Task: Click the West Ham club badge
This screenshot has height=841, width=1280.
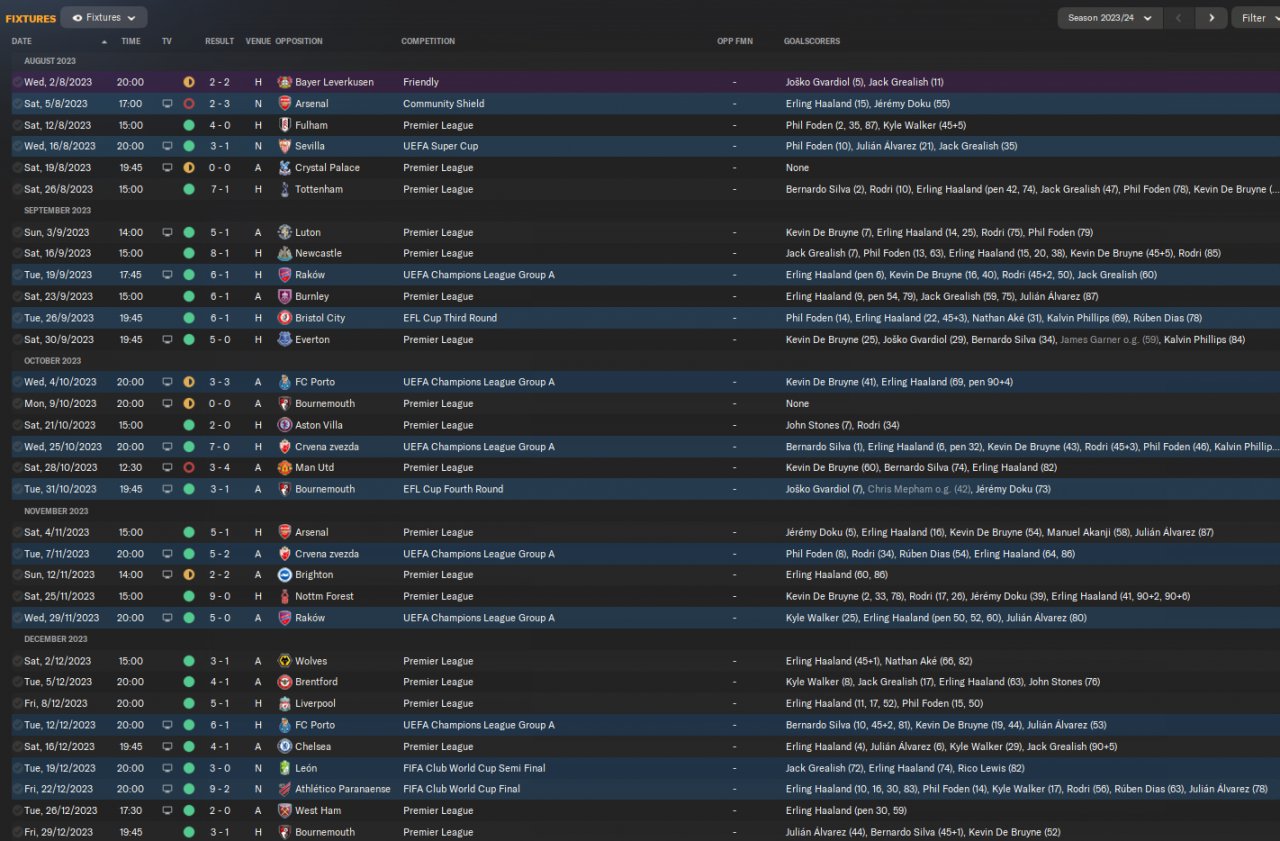Action: point(285,811)
